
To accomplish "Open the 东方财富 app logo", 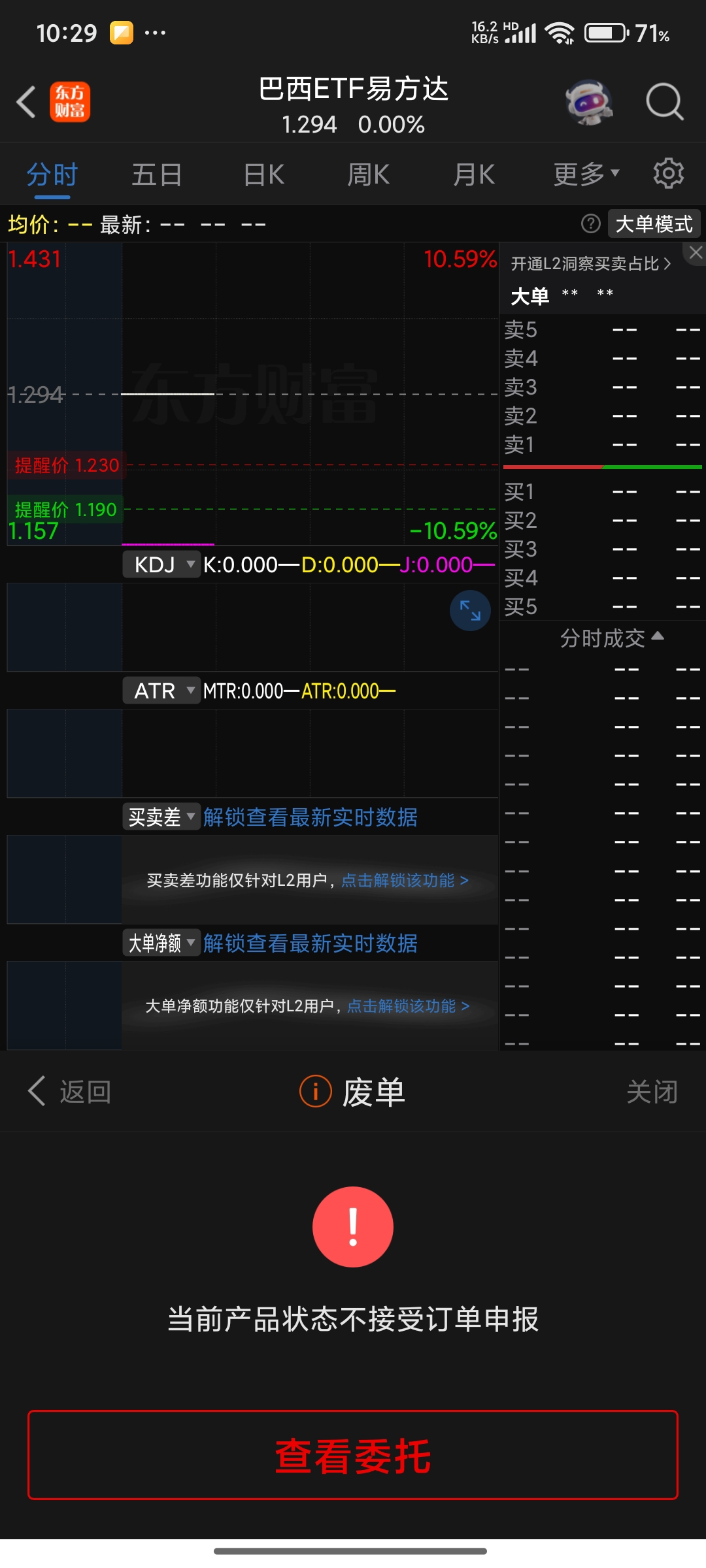I will coord(70,102).
